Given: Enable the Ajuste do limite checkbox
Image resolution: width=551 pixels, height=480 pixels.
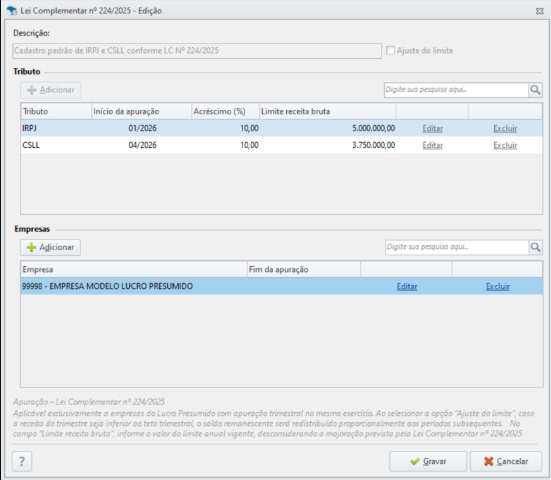Looking at the screenshot, I should pos(390,51).
